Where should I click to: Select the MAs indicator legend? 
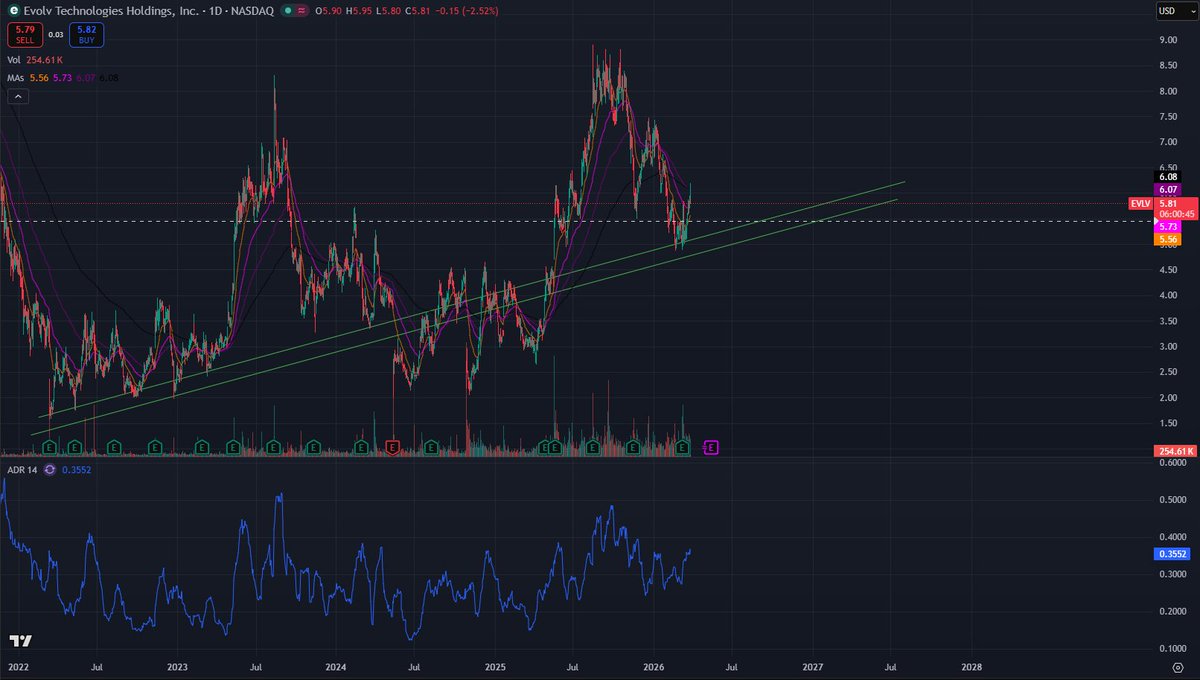(x=16, y=78)
